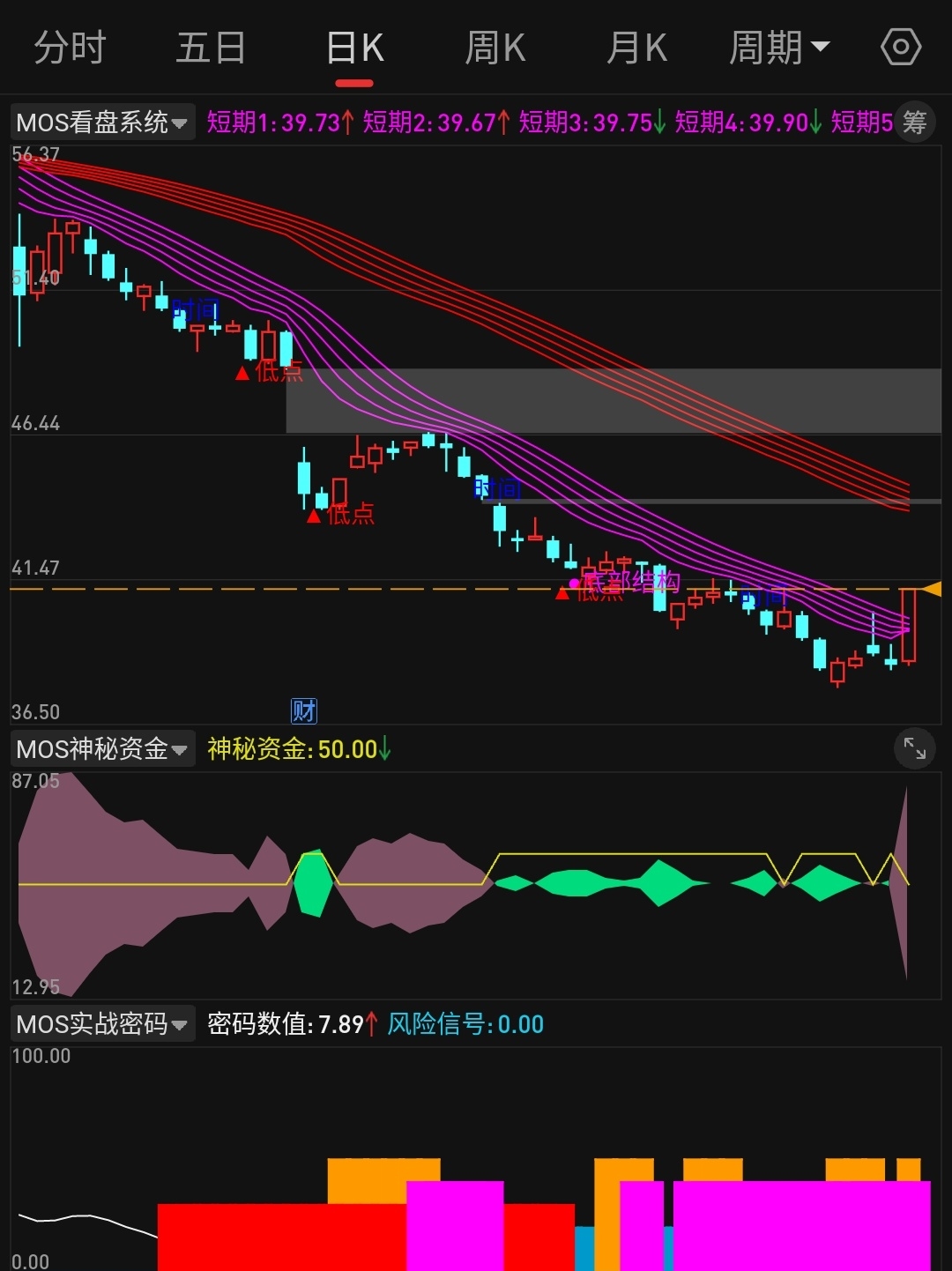
Task: Tap the 密码数值: 7.89 readout
Action: pyautogui.click(x=293, y=1024)
